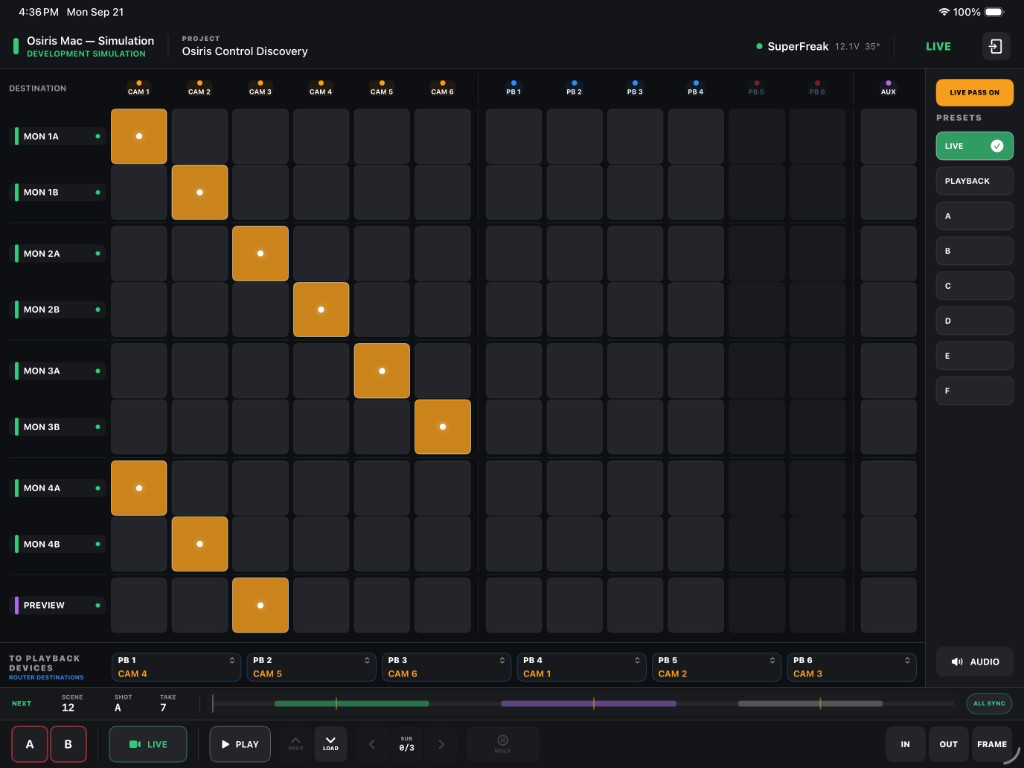The width and height of the screenshot is (1024, 768).
Task: Click the FRAME button
Action: pyautogui.click(x=991, y=744)
